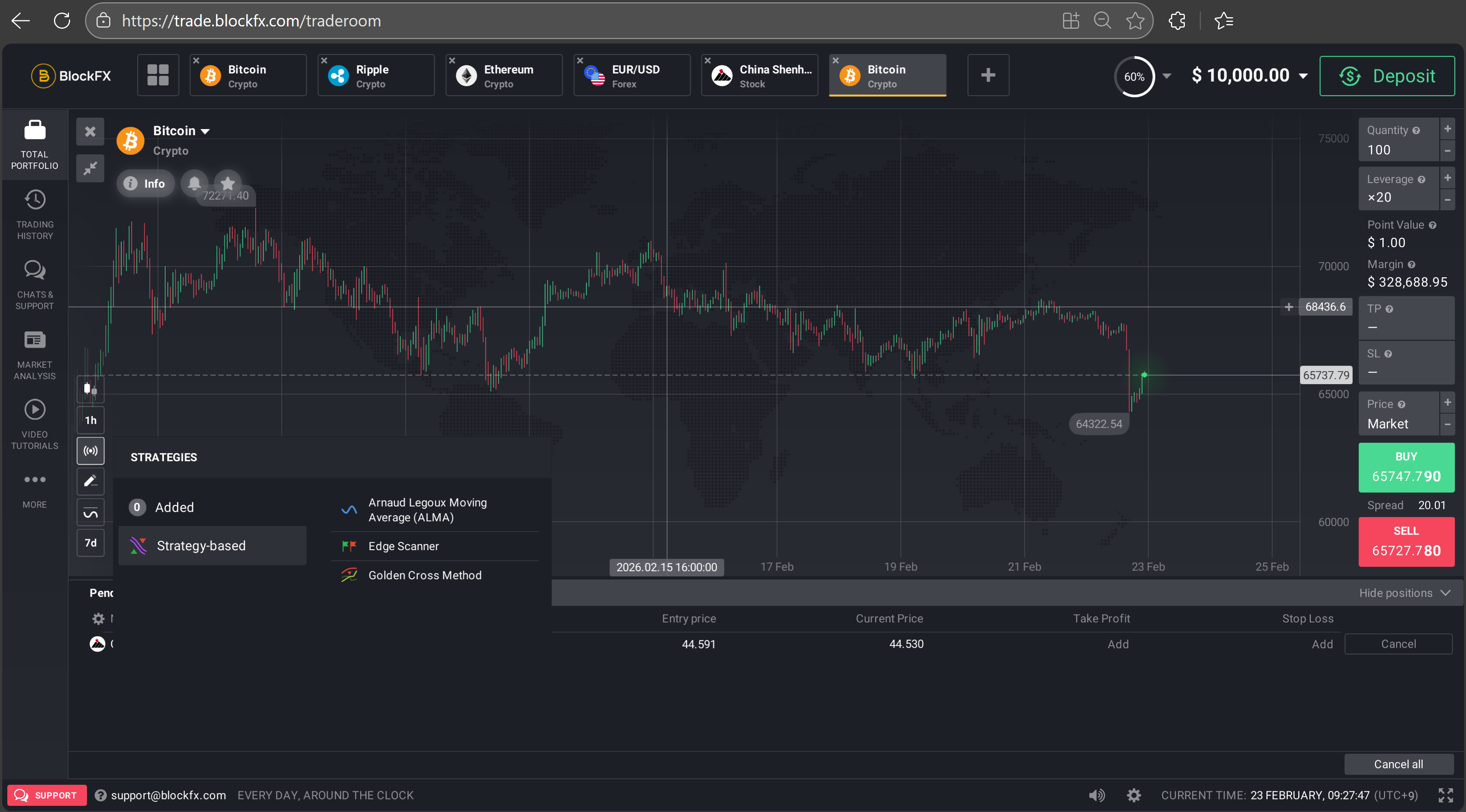This screenshot has height=812, width=1466.
Task: Add price level at 68436.6 marker
Action: click(1289, 307)
